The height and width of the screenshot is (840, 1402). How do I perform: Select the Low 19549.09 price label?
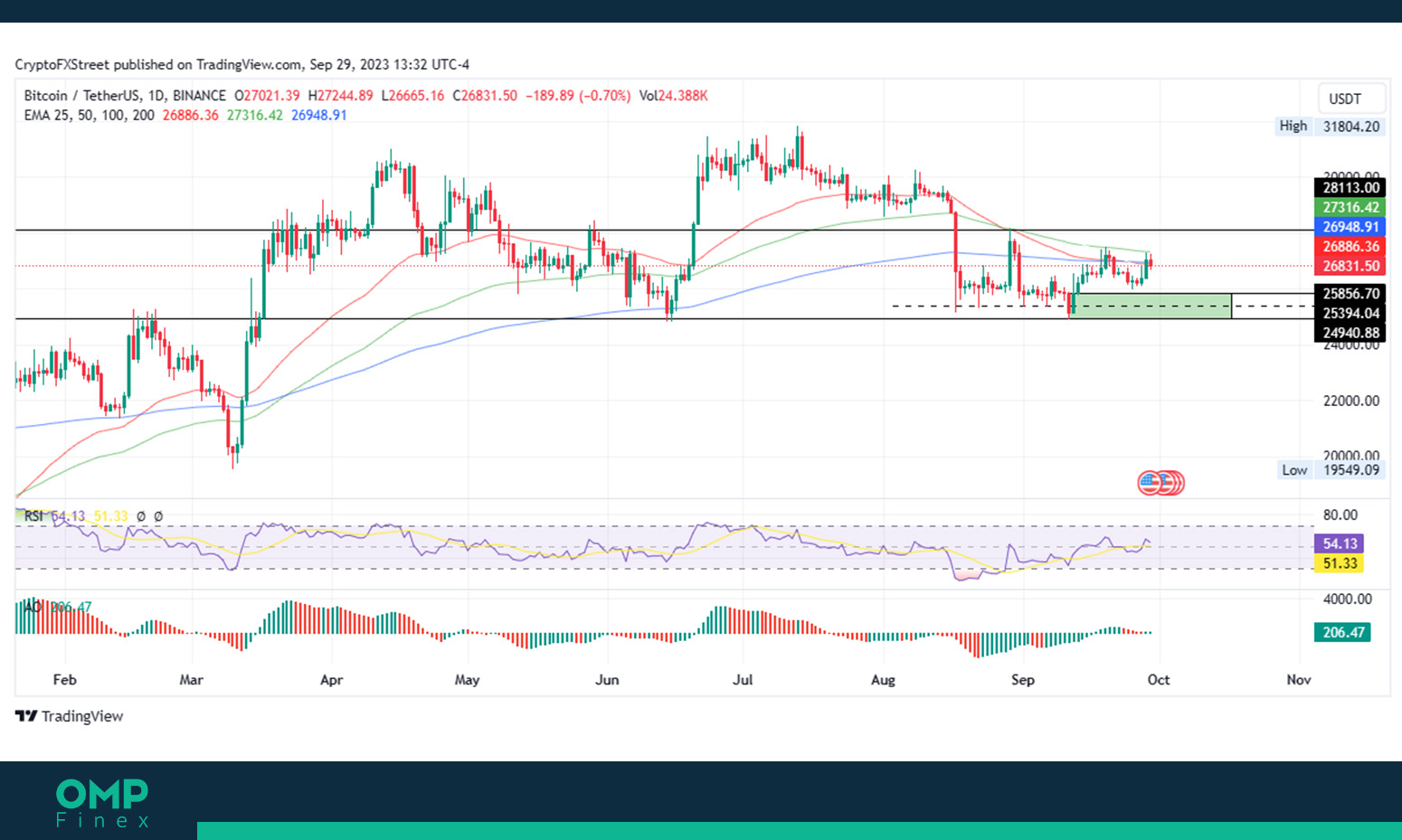[x=1331, y=470]
